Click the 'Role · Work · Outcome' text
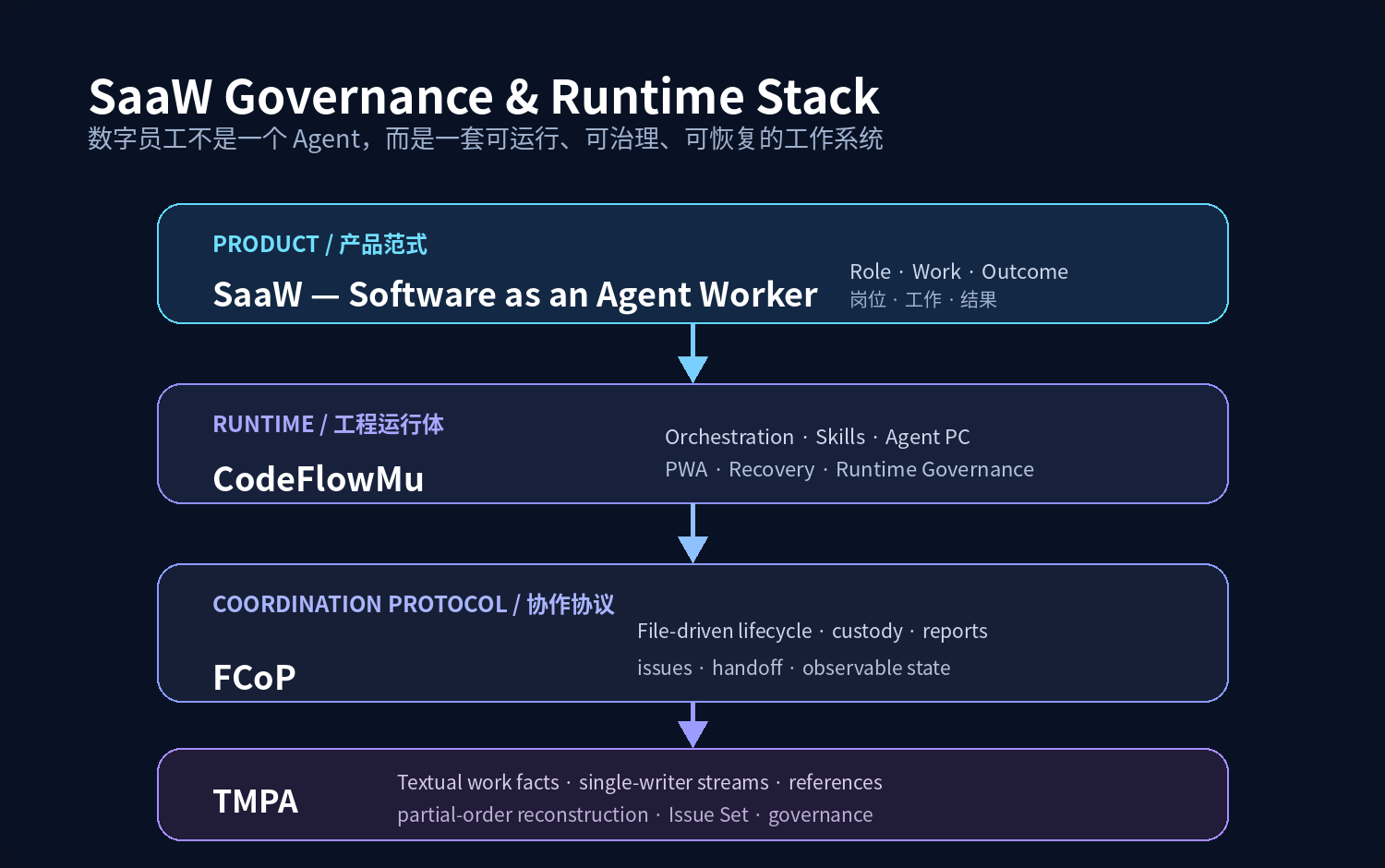The image size is (1385, 868). coord(958,271)
